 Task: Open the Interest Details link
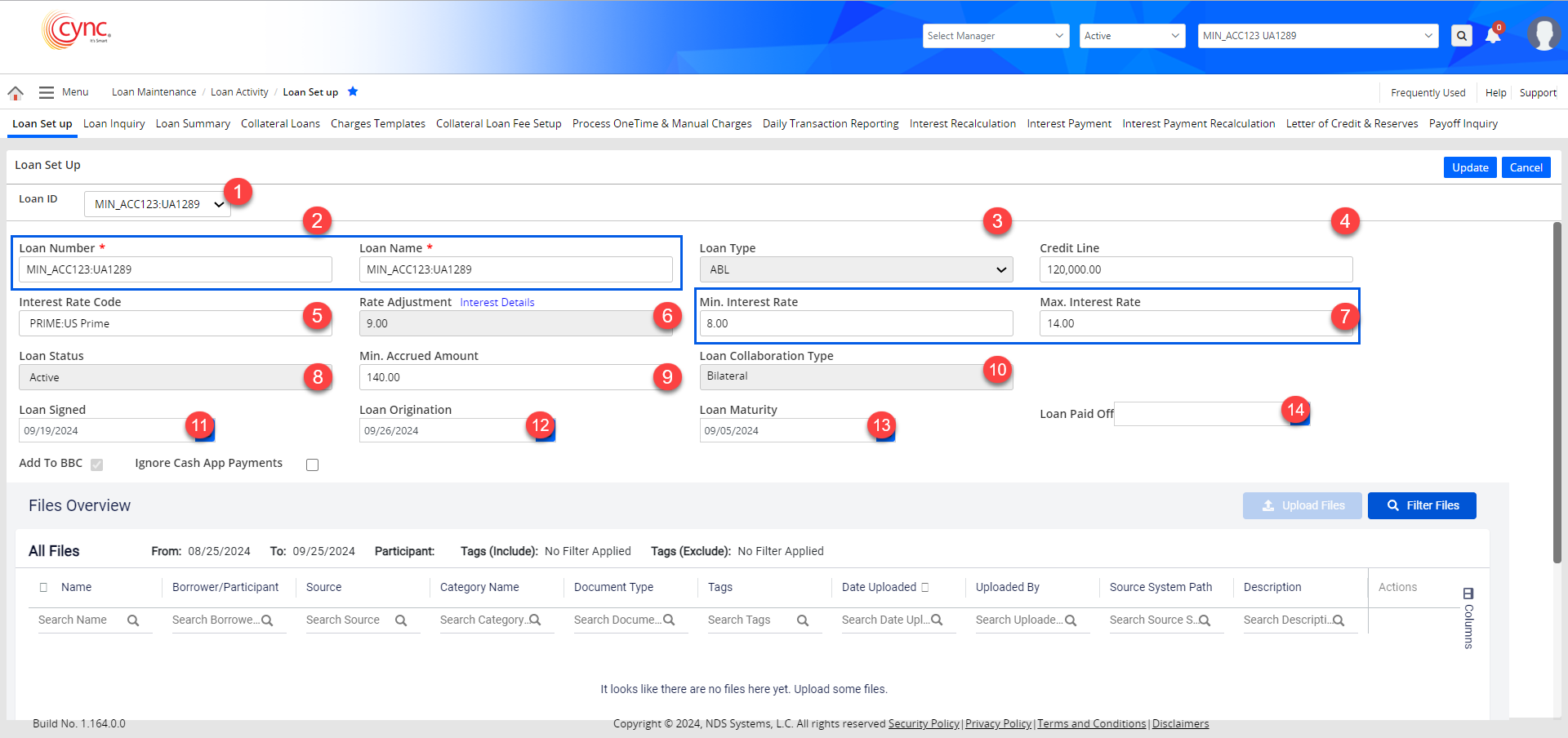[x=497, y=303]
